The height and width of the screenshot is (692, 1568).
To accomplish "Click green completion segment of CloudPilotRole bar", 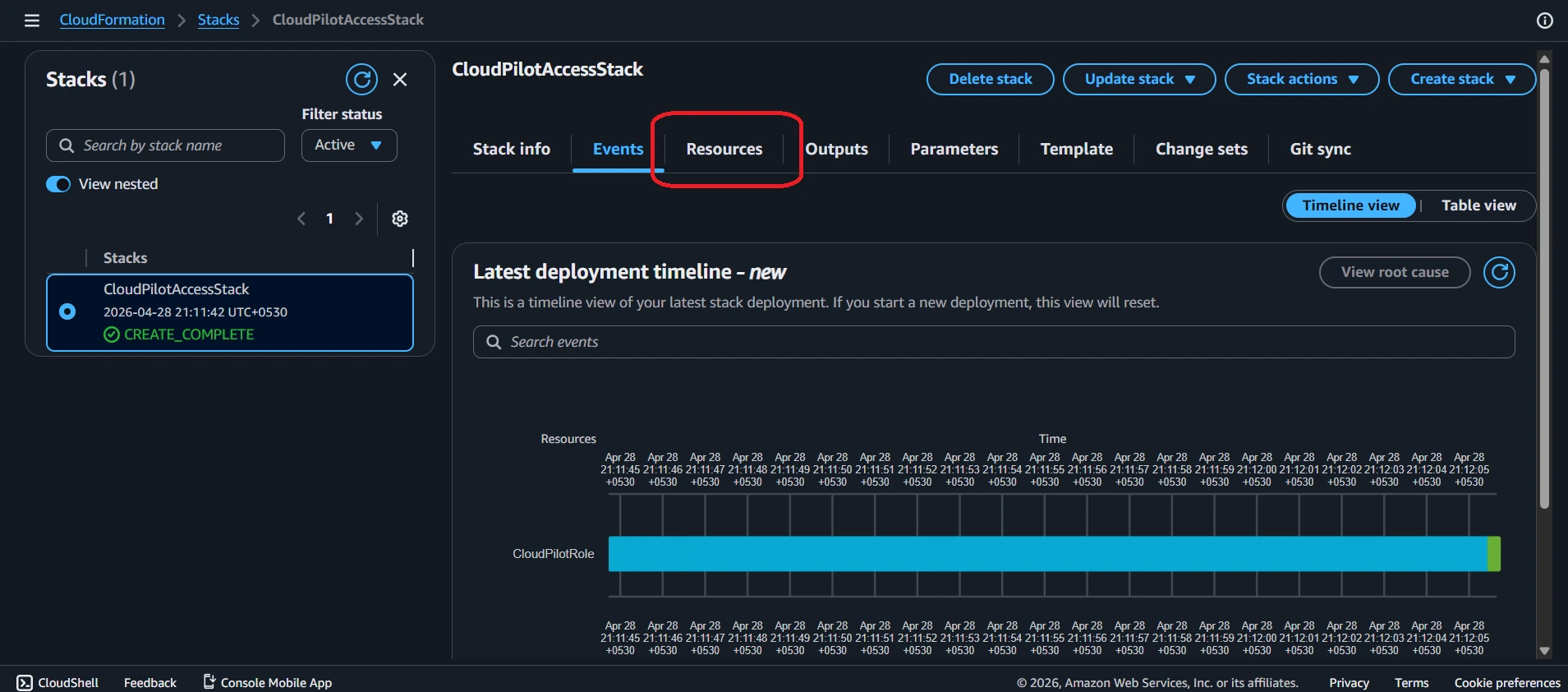I will tap(1494, 553).
